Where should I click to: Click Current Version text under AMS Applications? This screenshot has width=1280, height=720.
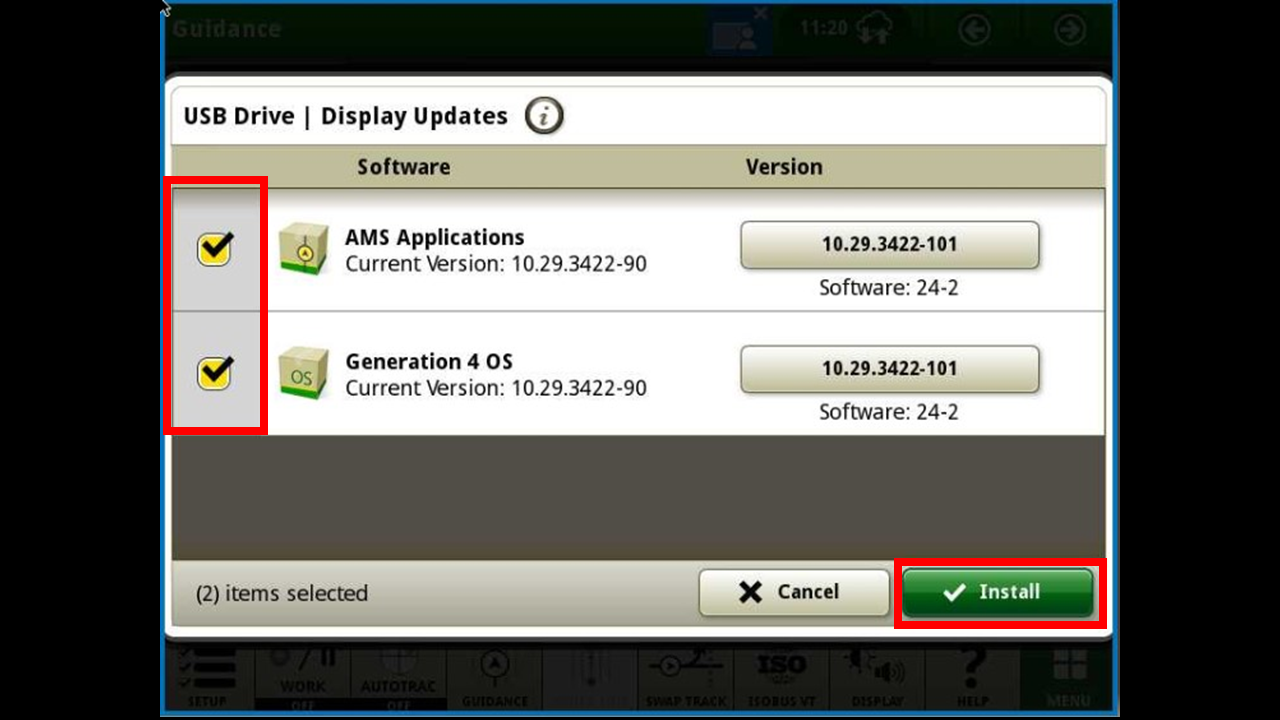496,264
